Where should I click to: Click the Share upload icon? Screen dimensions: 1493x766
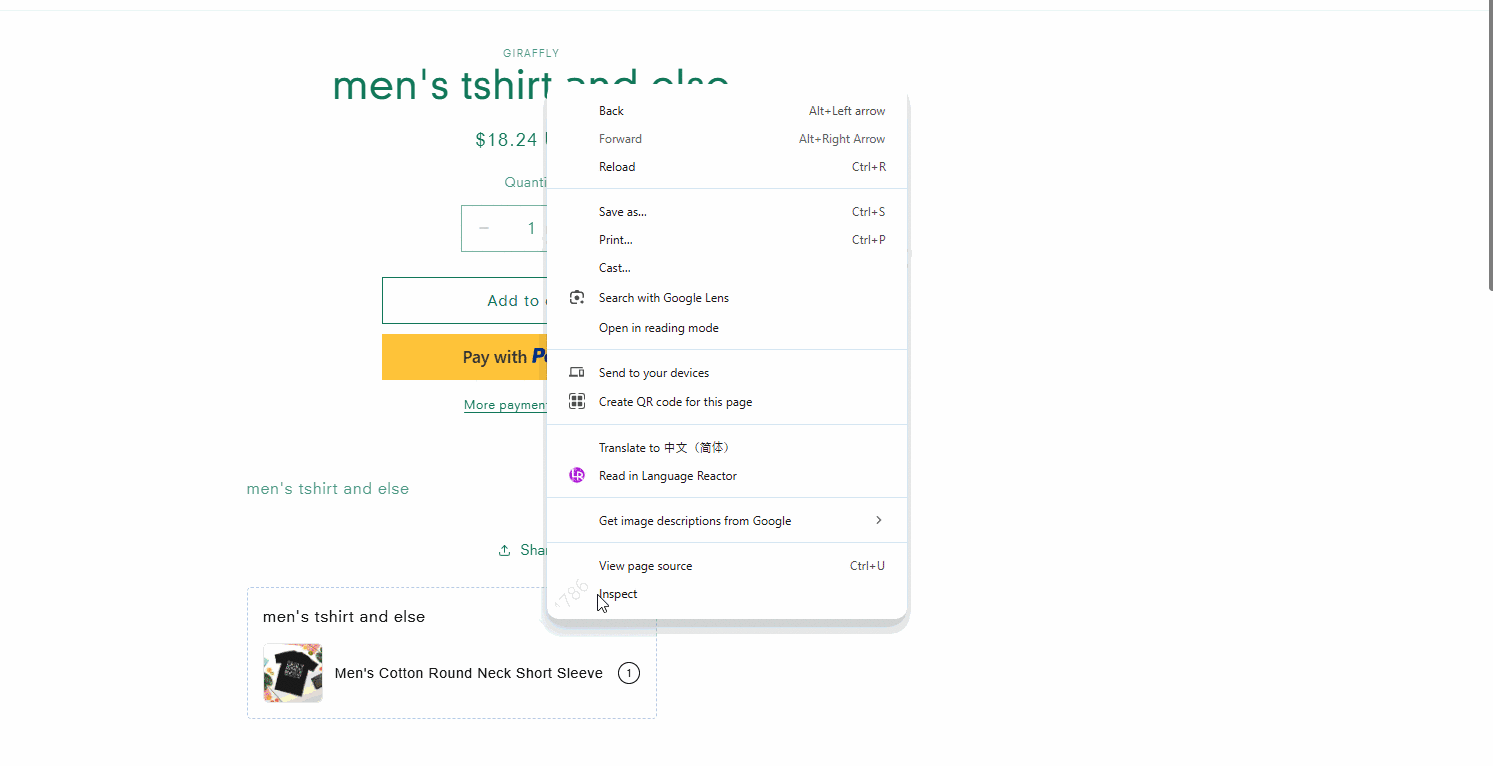tap(505, 550)
